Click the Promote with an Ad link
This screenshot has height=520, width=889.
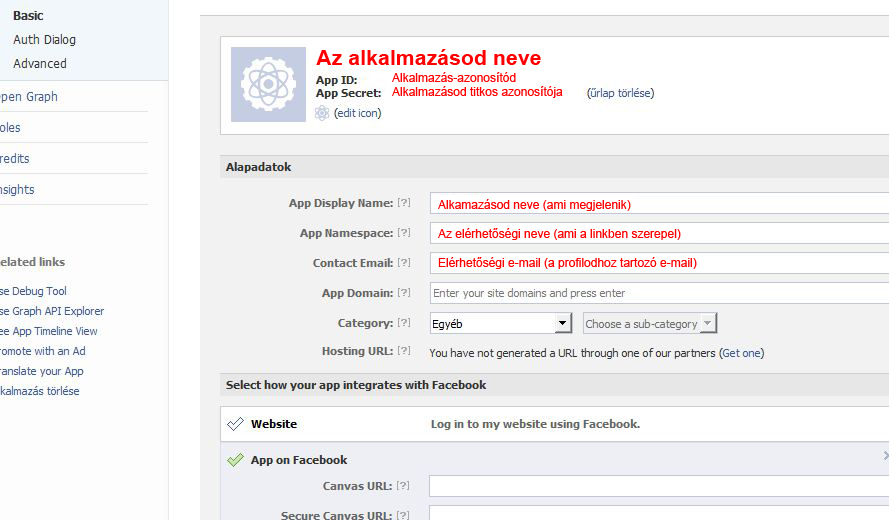pos(43,351)
